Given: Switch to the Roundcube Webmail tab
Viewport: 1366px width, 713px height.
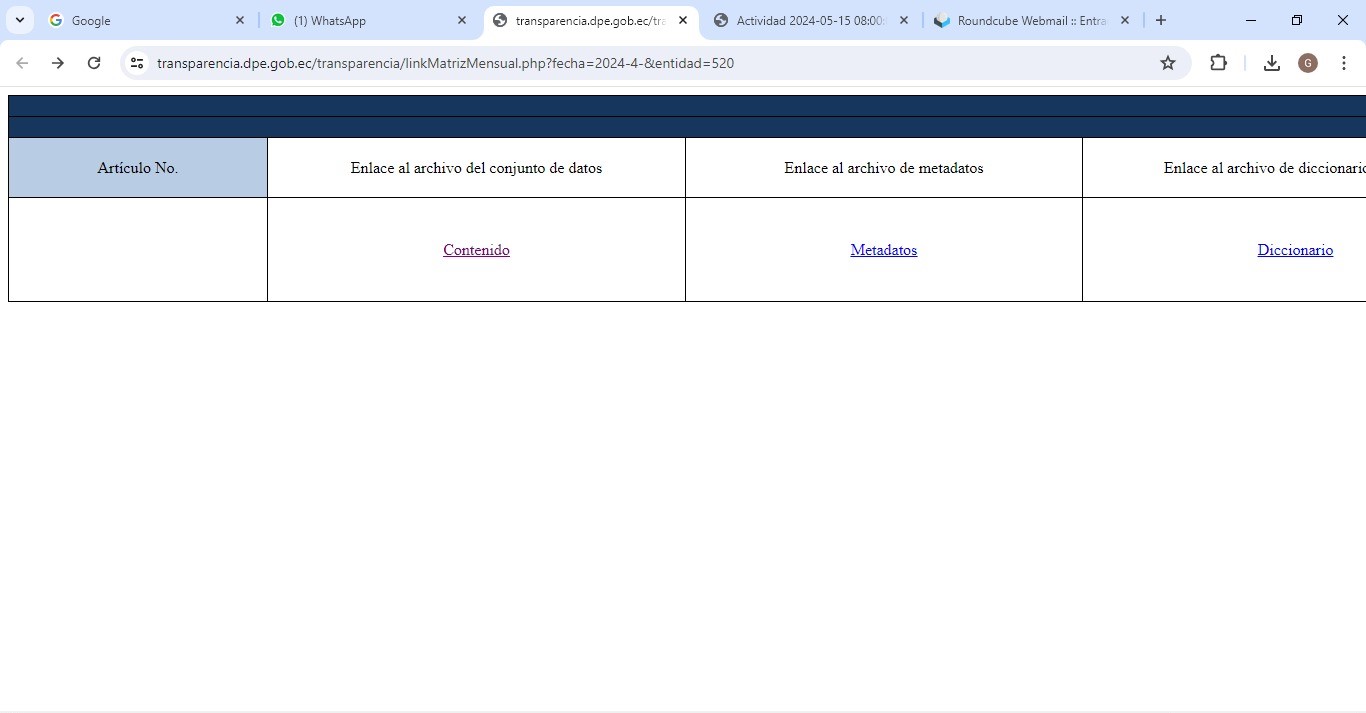Looking at the screenshot, I should [x=1030, y=20].
